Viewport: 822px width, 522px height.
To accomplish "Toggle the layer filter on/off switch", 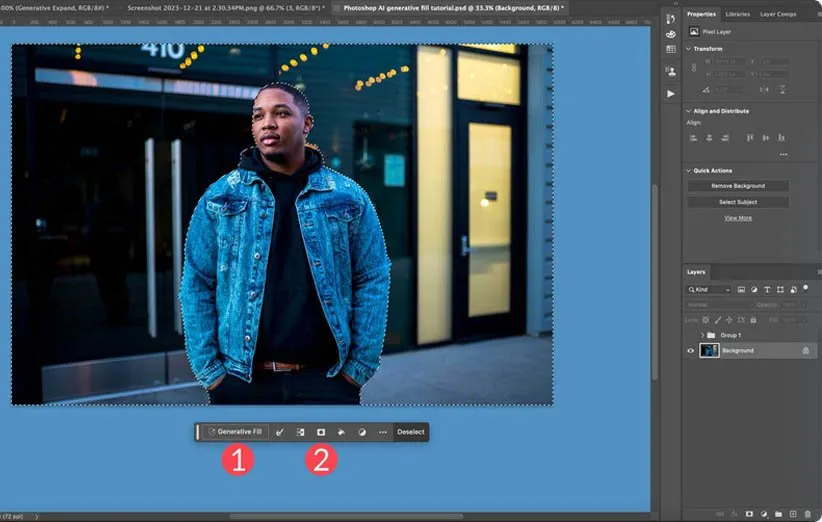I will 806,287.
